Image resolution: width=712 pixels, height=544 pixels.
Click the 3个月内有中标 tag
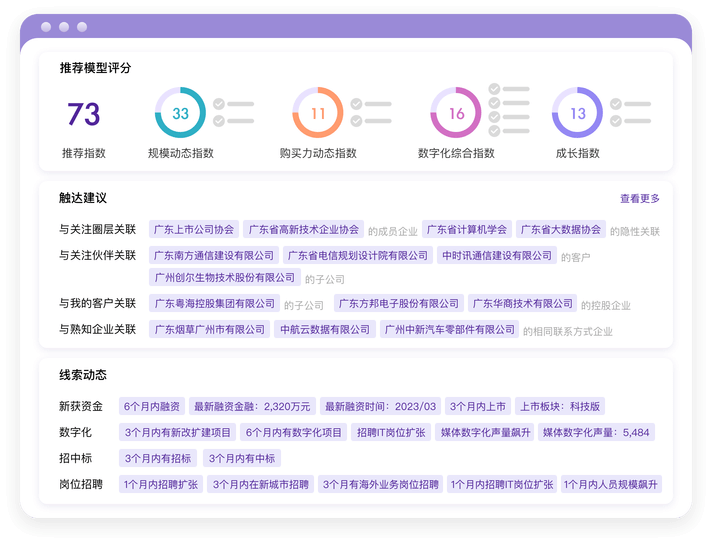pyautogui.click(x=242, y=458)
